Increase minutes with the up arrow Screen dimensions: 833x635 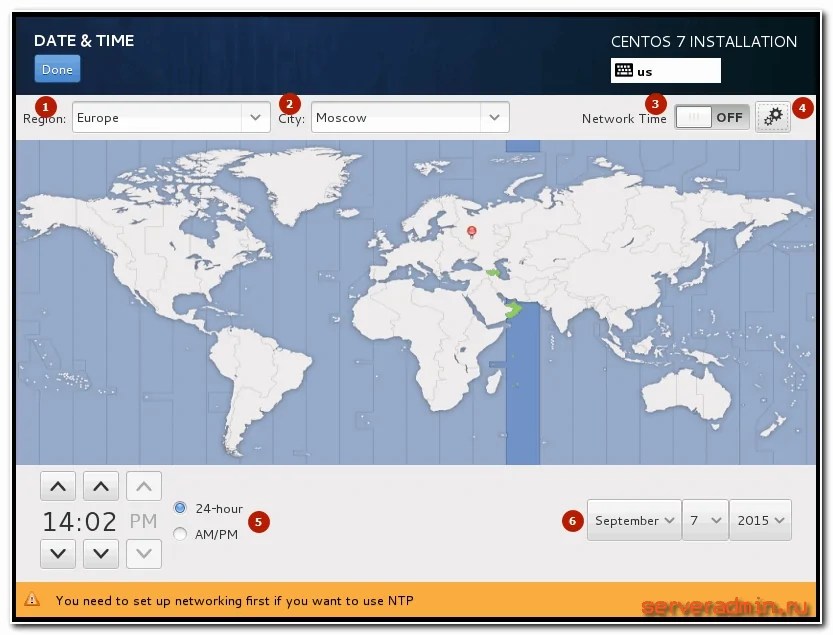101,487
